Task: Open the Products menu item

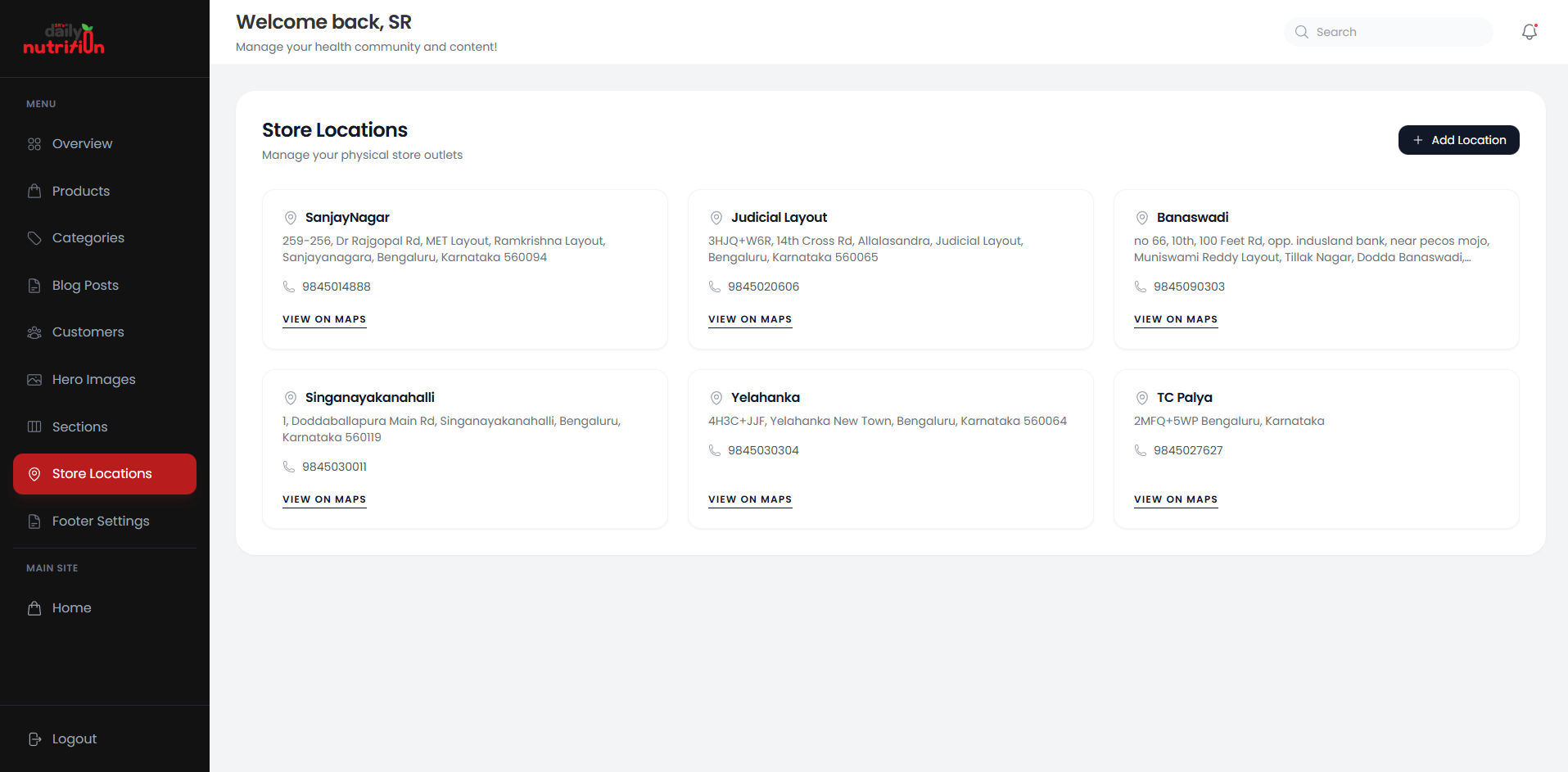Action: (x=80, y=191)
